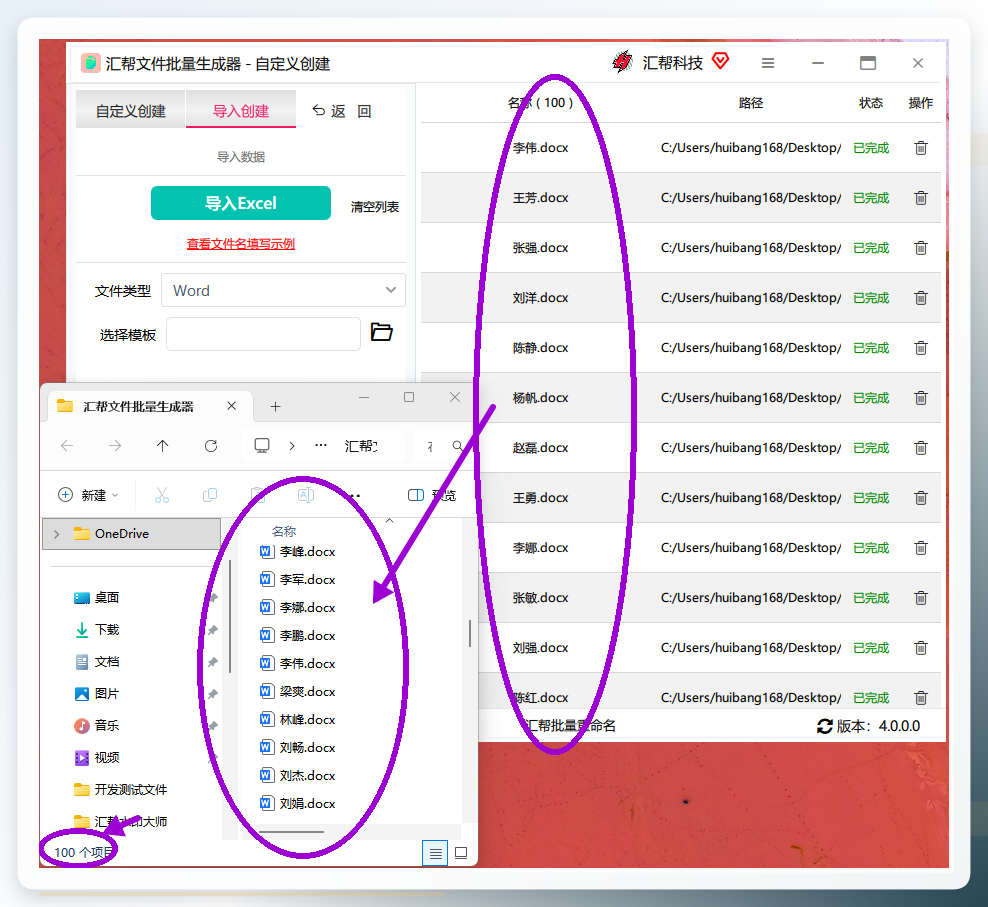Select file 刘杰.docx in Explorer
Image resolution: width=988 pixels, height=907 pixels.
click(x=297, y=776)
